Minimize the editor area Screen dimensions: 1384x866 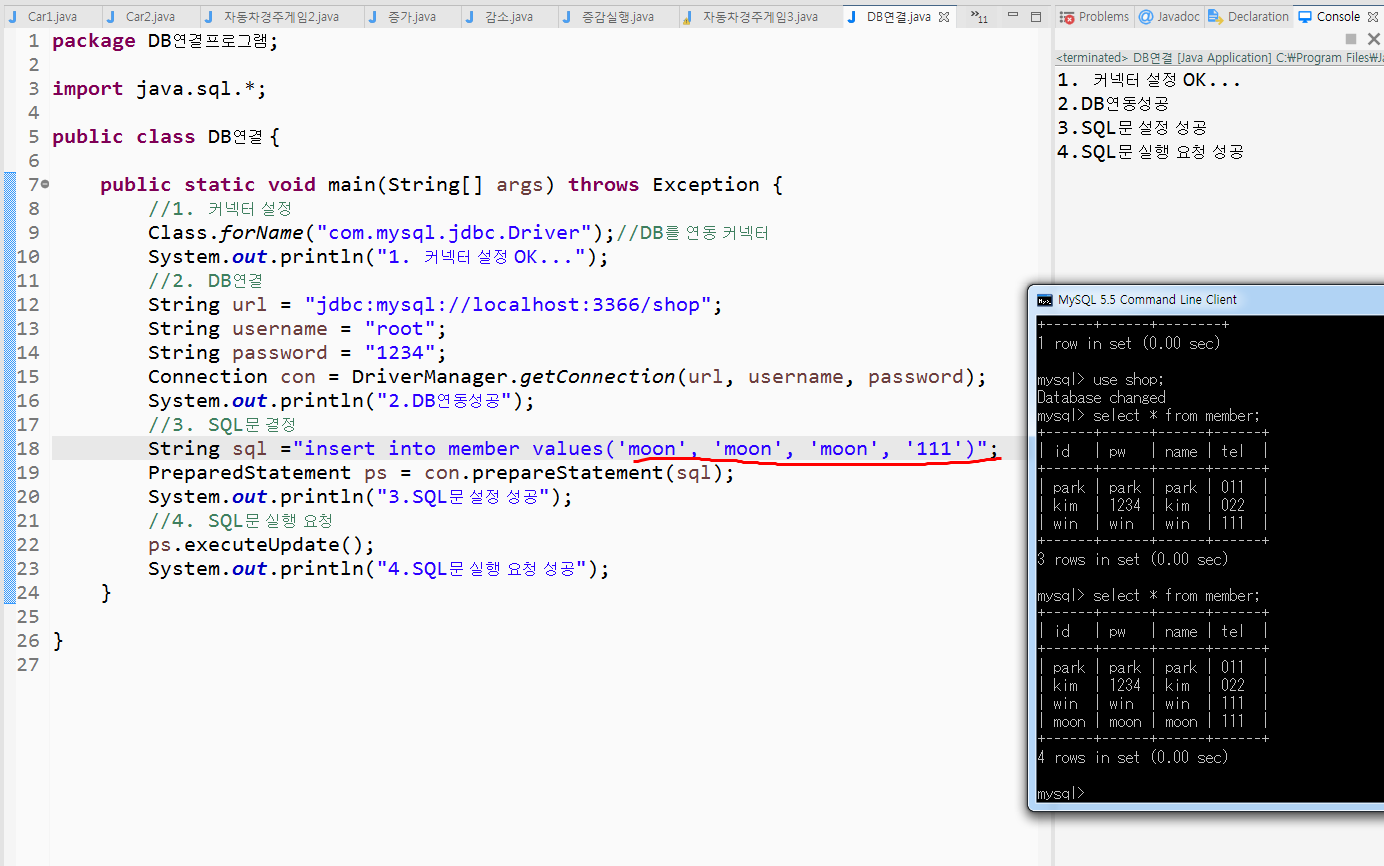pos(1012,17)
